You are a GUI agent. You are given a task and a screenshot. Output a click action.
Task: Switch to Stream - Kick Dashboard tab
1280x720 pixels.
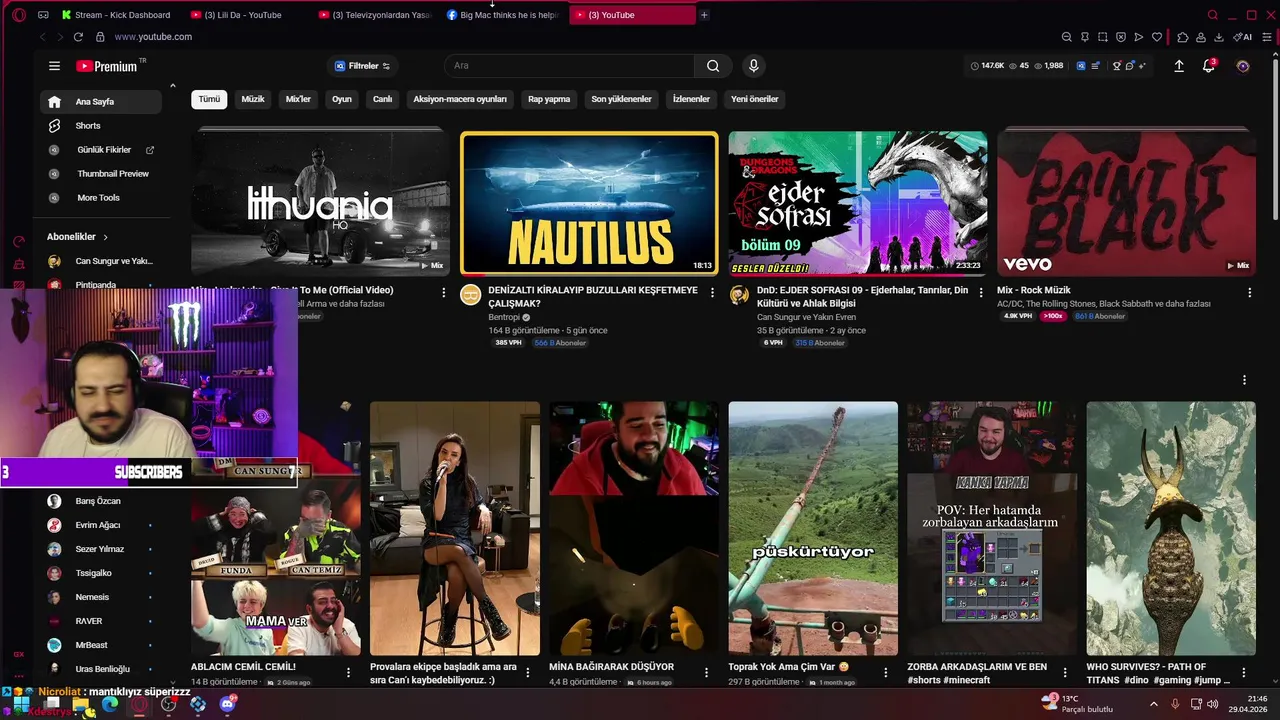click(117, 15)
